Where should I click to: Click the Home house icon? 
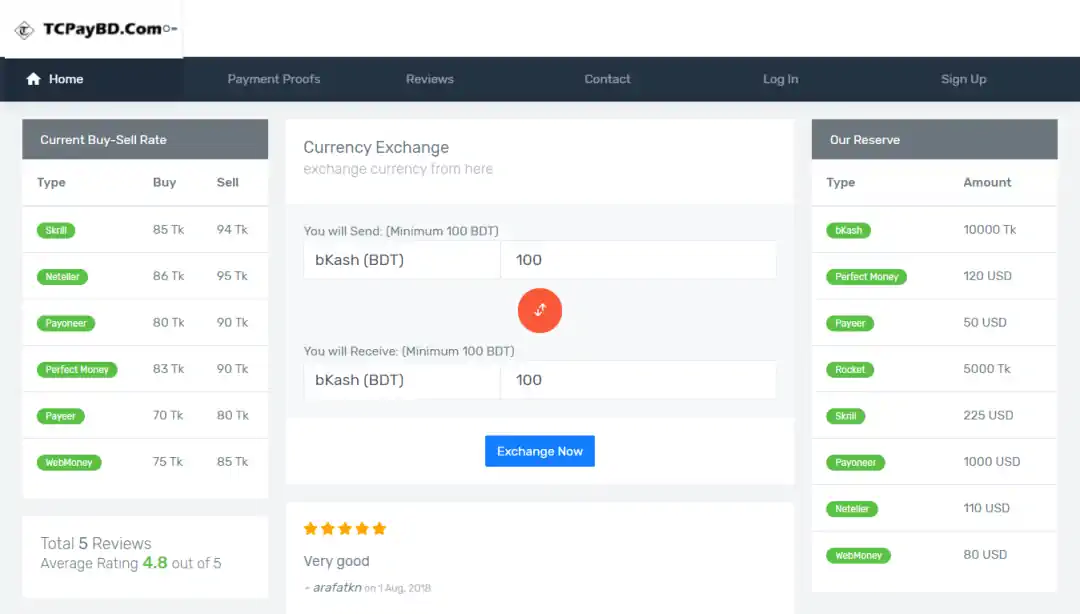[x=34, y=79]
